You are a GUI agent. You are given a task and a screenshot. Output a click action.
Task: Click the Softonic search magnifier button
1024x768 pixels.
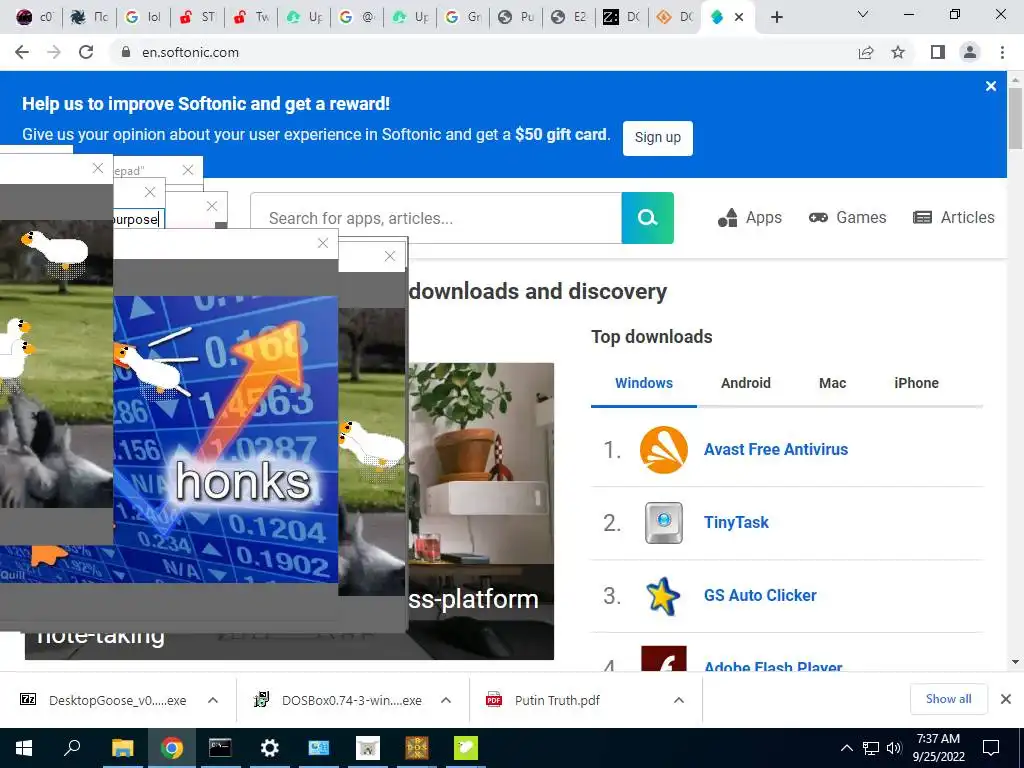[647, 217]
